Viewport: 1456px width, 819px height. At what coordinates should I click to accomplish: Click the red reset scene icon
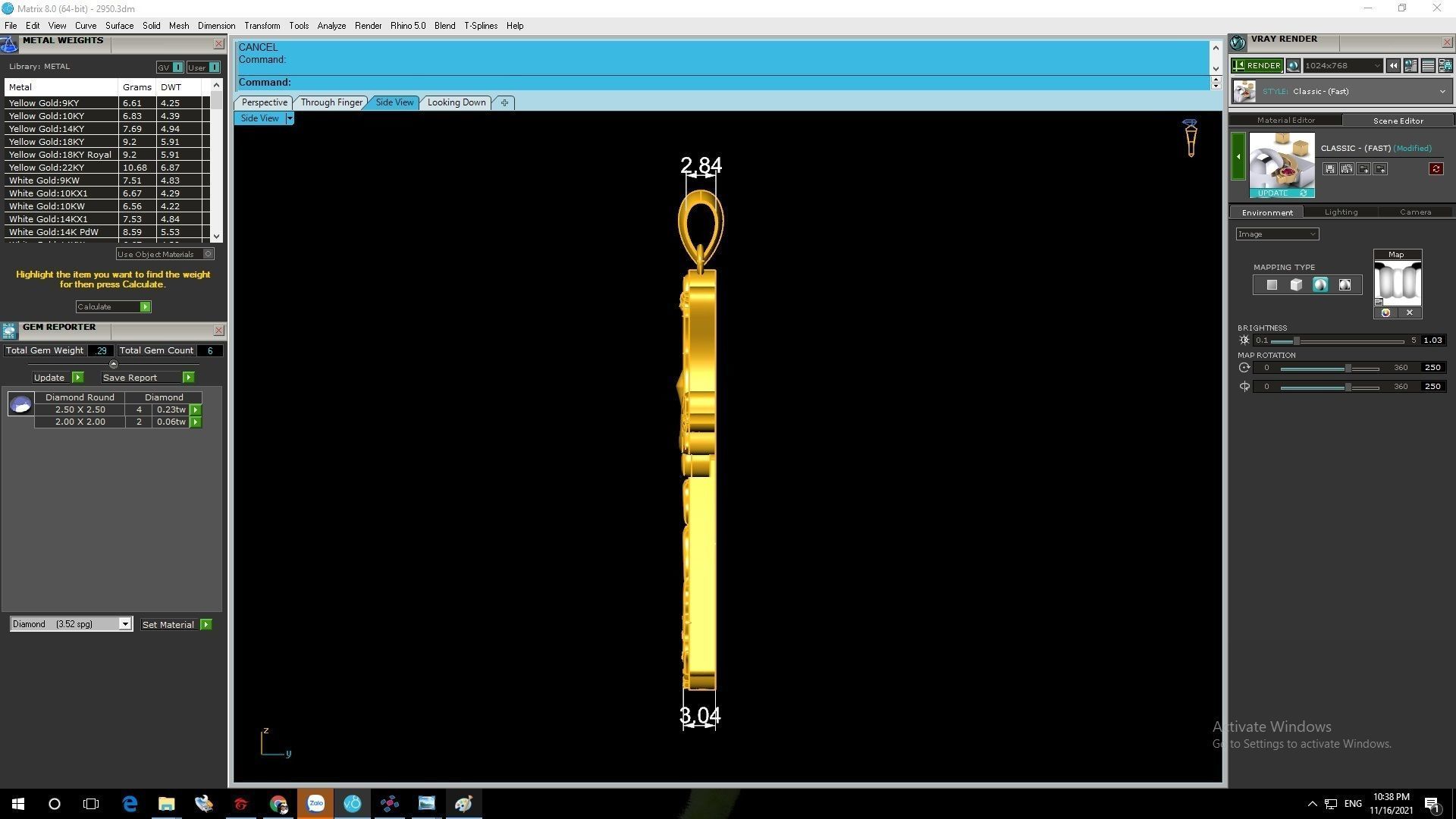pos(1436,169)
